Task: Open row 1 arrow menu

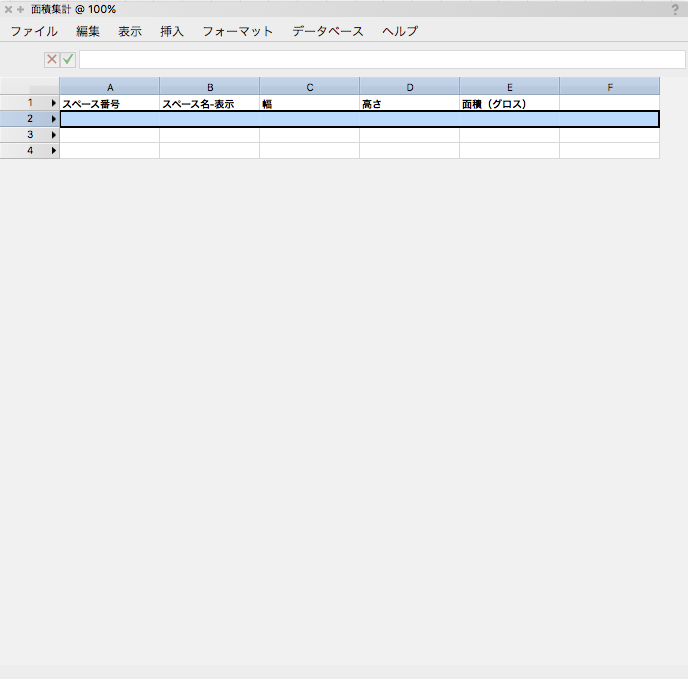Action: [54, 103]
